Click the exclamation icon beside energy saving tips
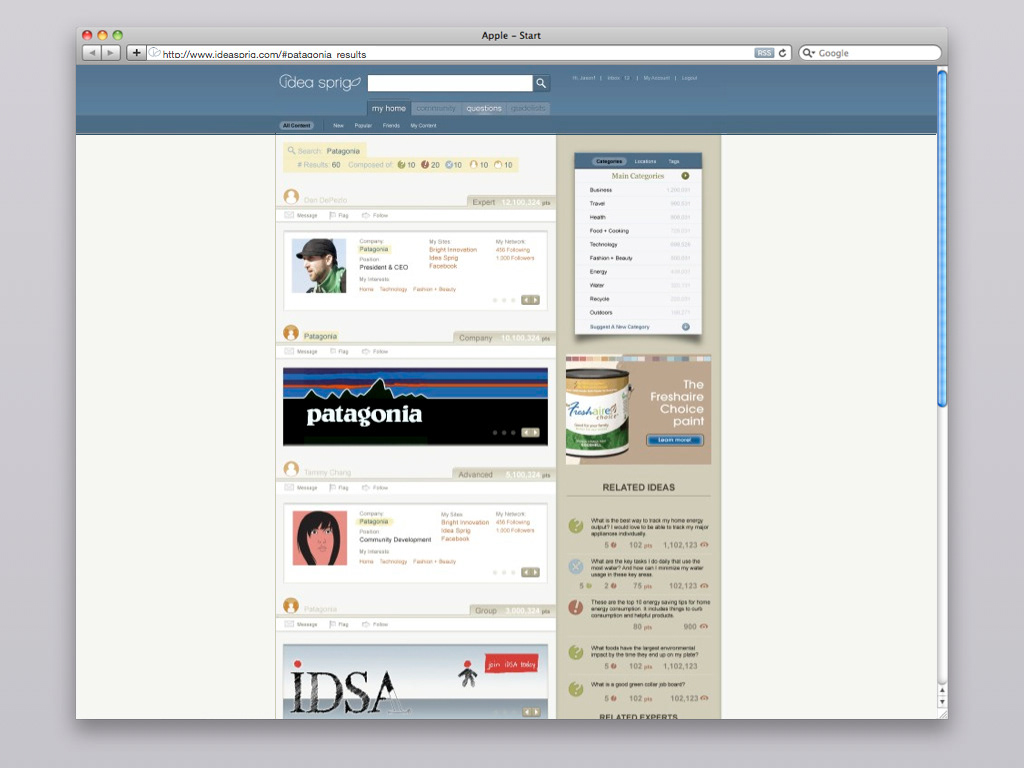 [x=575, y=607]
